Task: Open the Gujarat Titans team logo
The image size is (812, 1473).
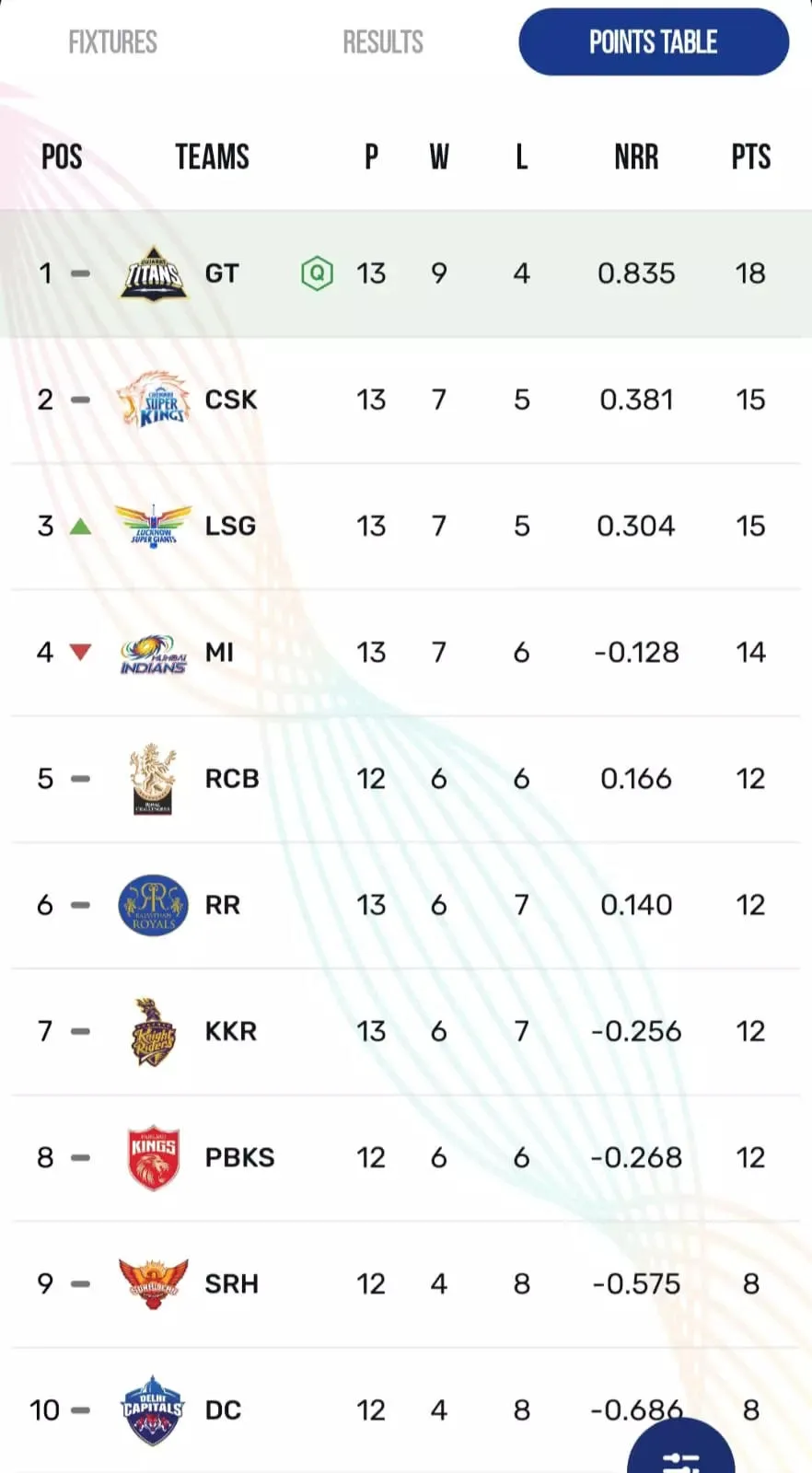Action: tap(154, 273)
